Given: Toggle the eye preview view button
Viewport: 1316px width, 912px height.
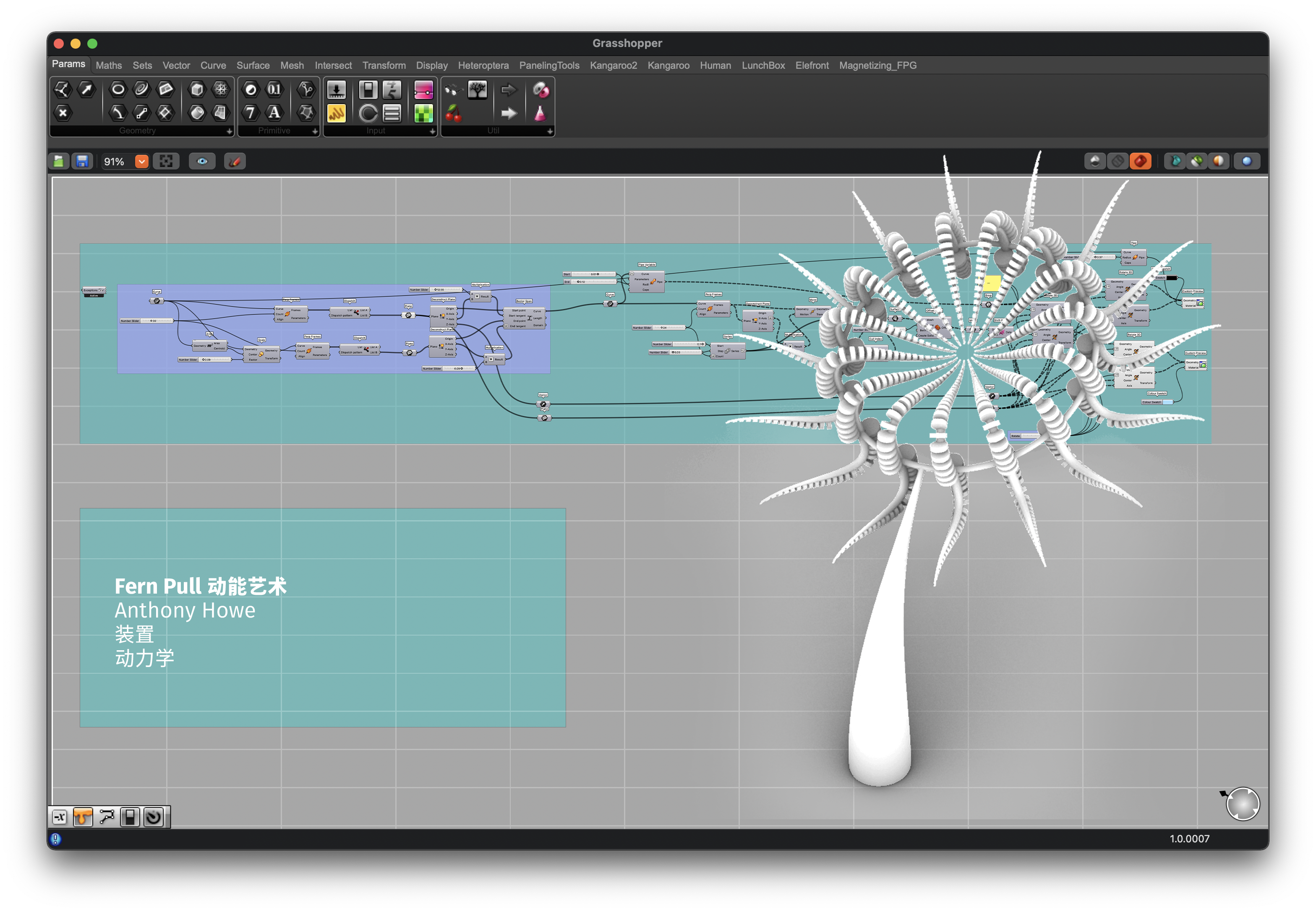Looking at the screenshot, I should (202, 162).
